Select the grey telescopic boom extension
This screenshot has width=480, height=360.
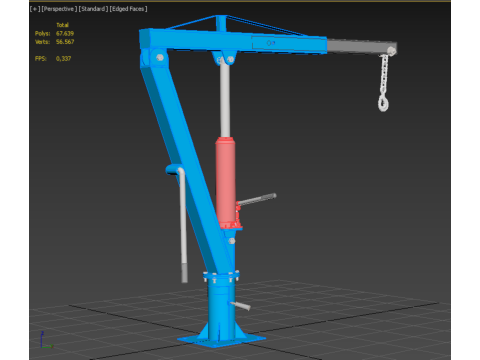click(x=362, y=47)
